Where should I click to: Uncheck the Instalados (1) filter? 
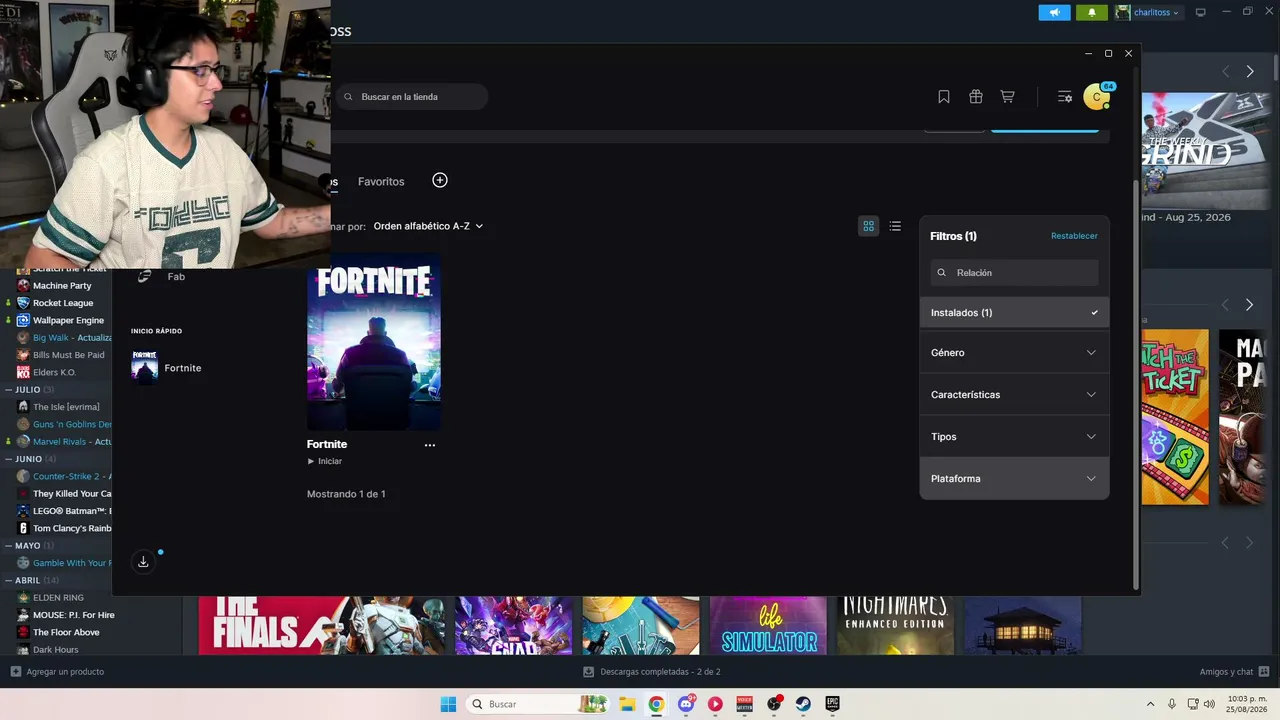(x=1014, y=313)
